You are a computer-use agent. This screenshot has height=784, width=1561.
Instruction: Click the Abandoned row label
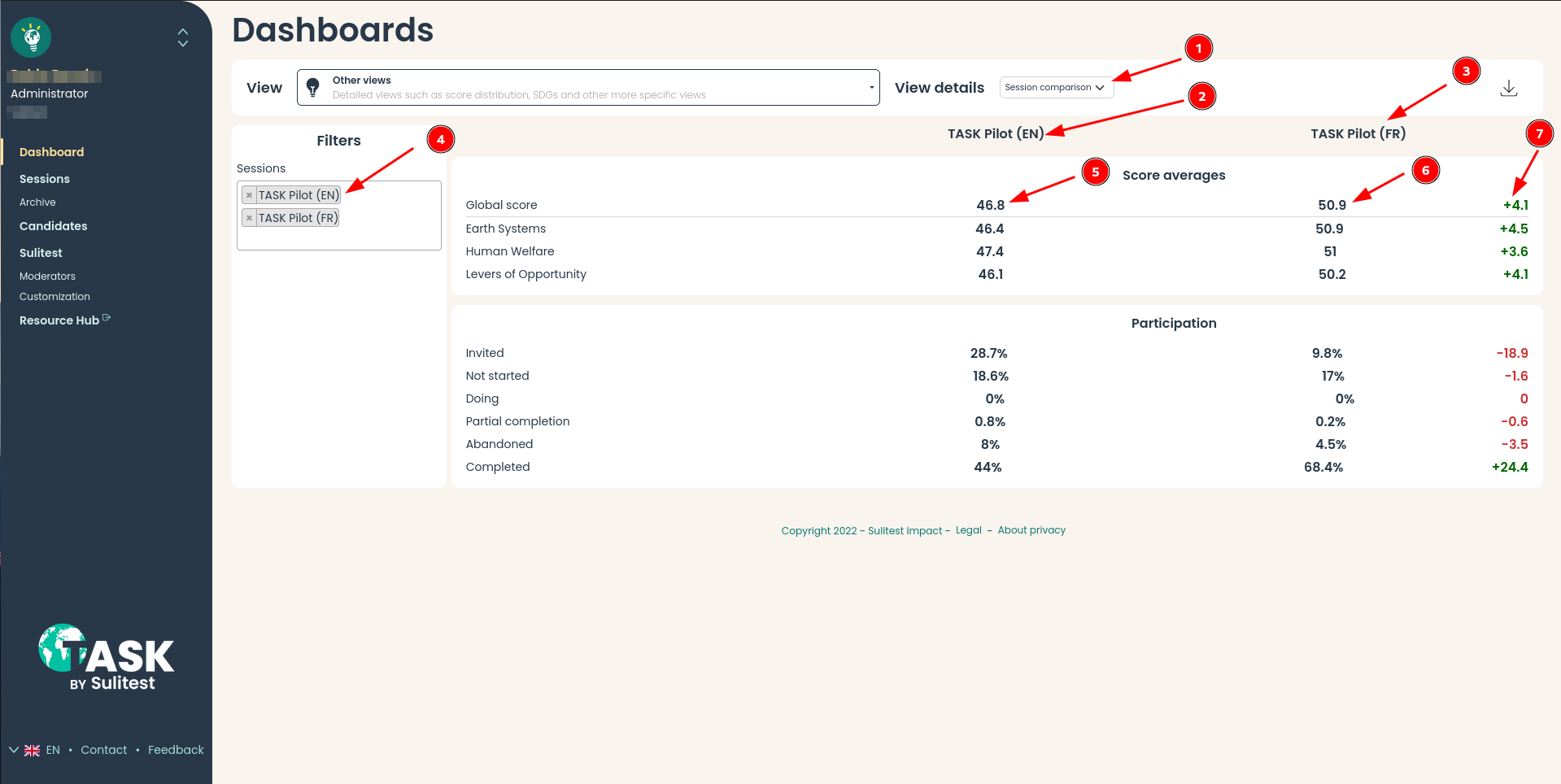[x=499, y=444]
